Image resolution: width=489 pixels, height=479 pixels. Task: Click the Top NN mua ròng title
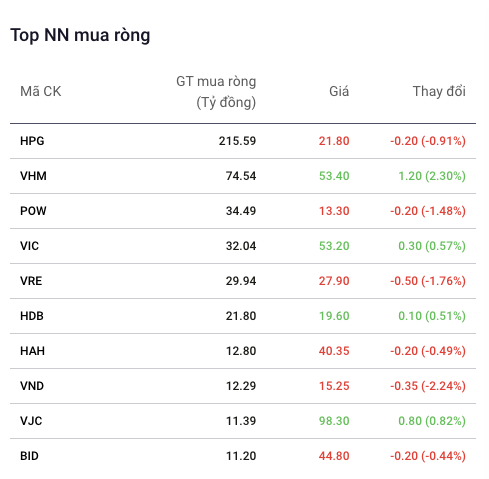coord(80,35)
